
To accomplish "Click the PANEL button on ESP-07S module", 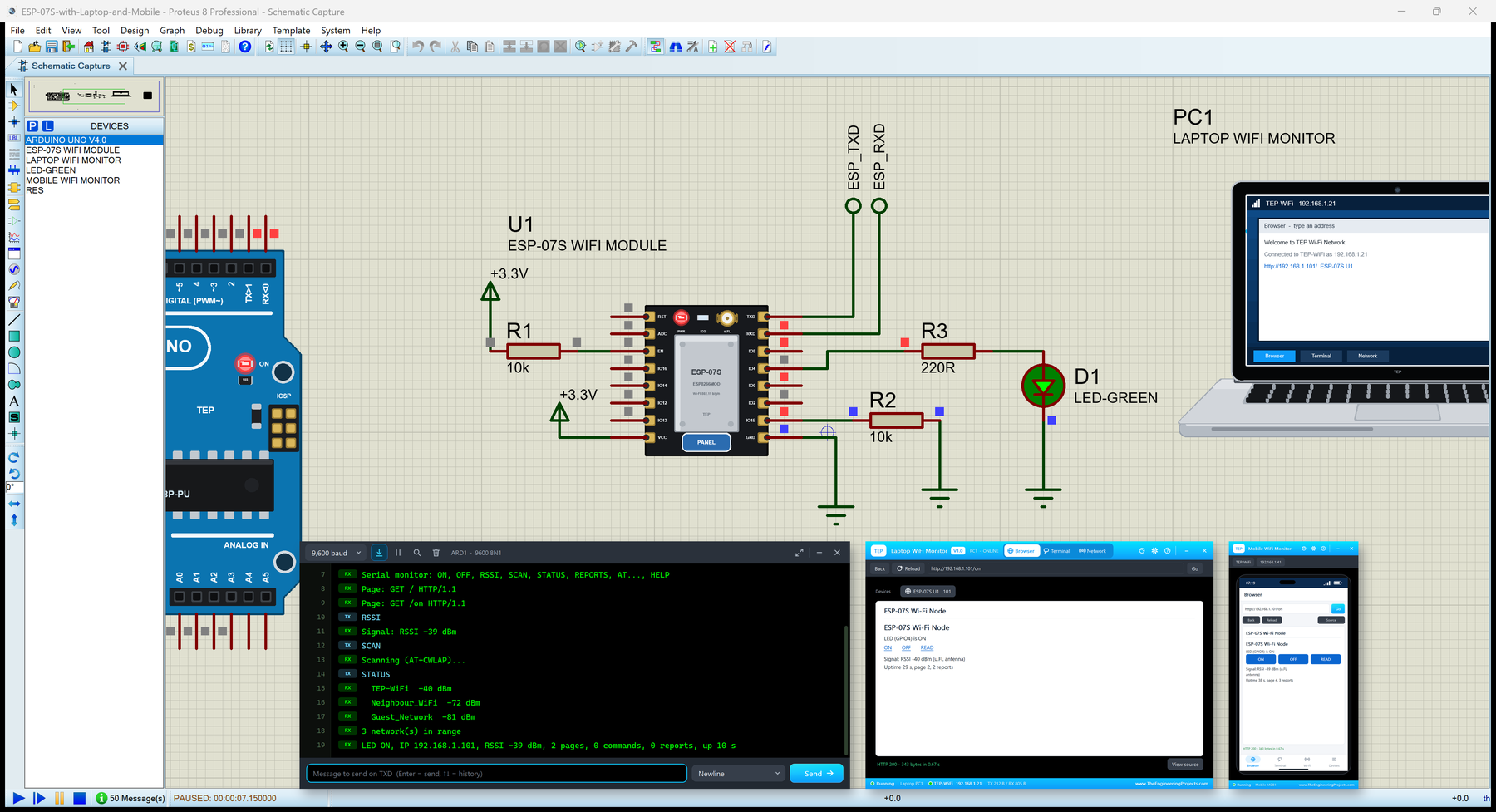I will (x=706, y=442).
